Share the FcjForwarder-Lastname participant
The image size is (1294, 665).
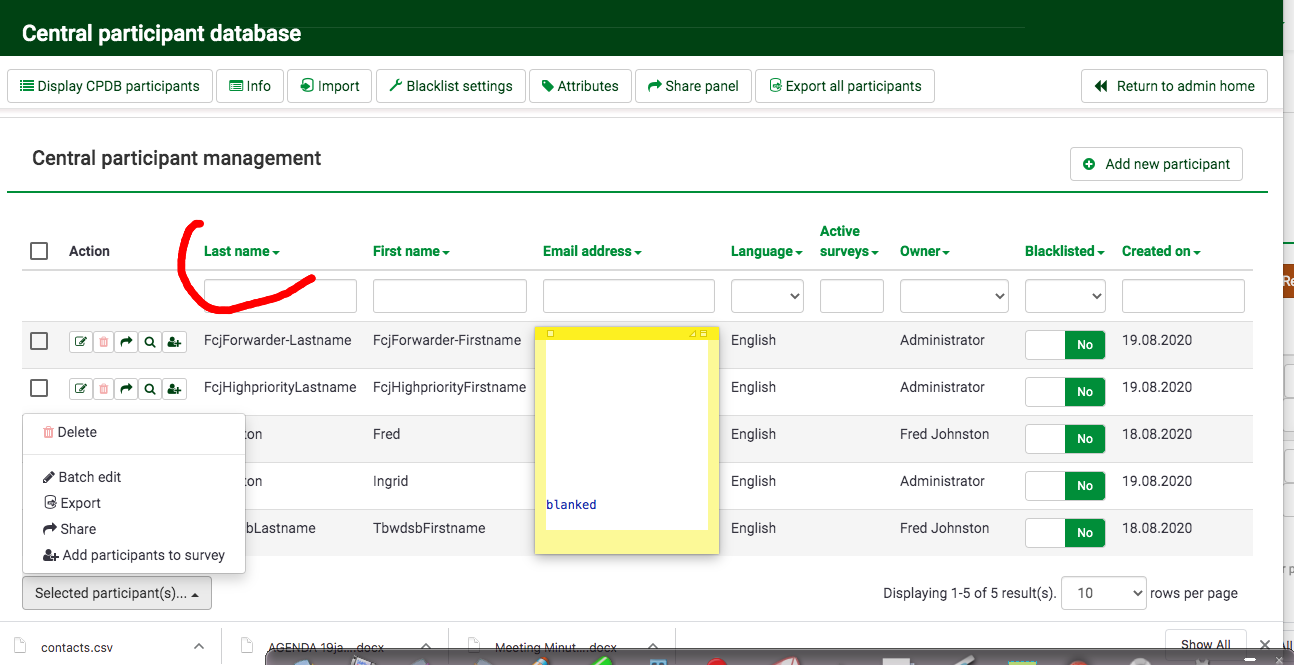126,342
